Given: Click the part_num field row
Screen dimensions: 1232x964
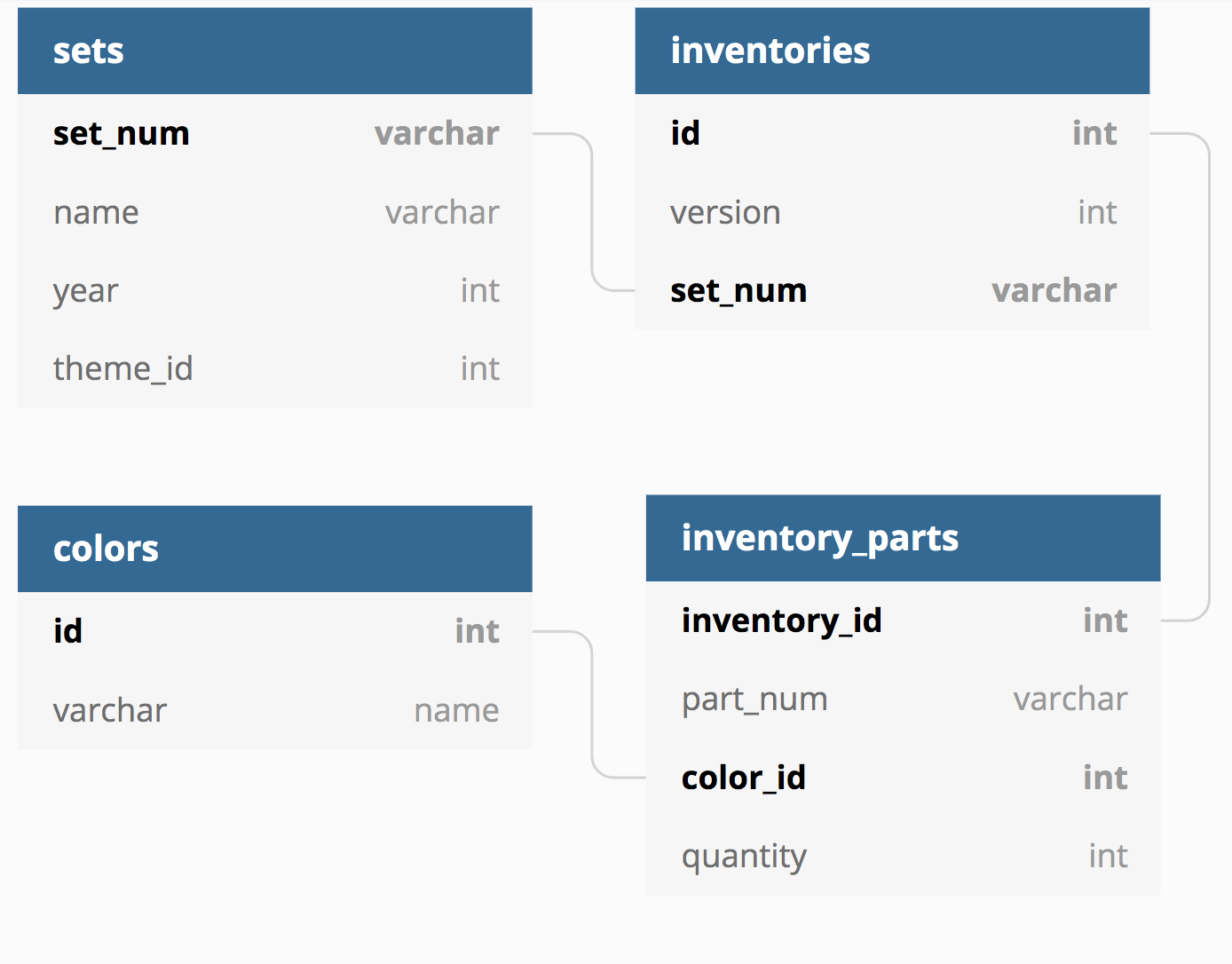Looking at the screenshot, I should [x=903, y=699].
